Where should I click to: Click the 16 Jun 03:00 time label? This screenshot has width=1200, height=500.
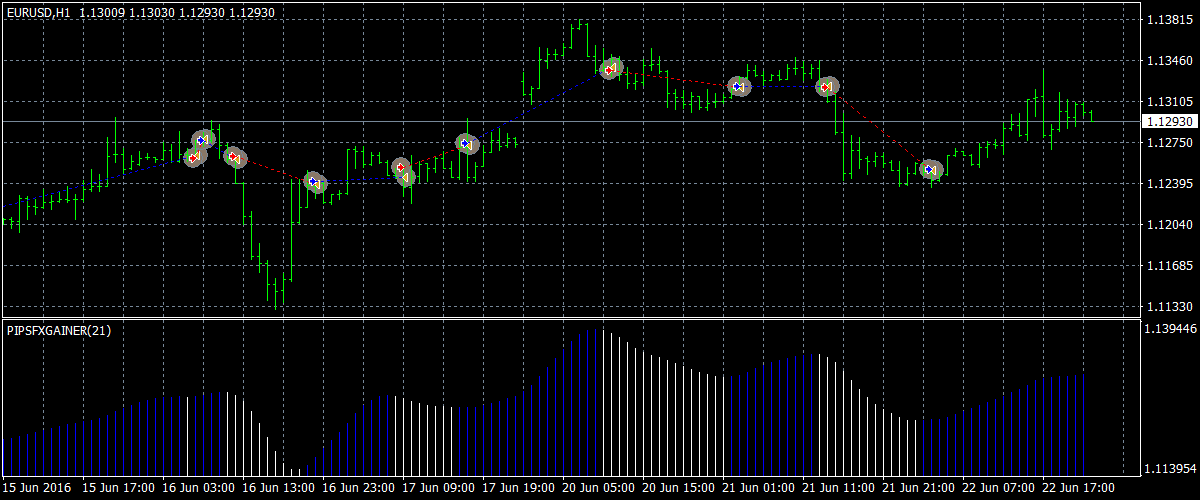pyautogui.click(x=198, y=488)
